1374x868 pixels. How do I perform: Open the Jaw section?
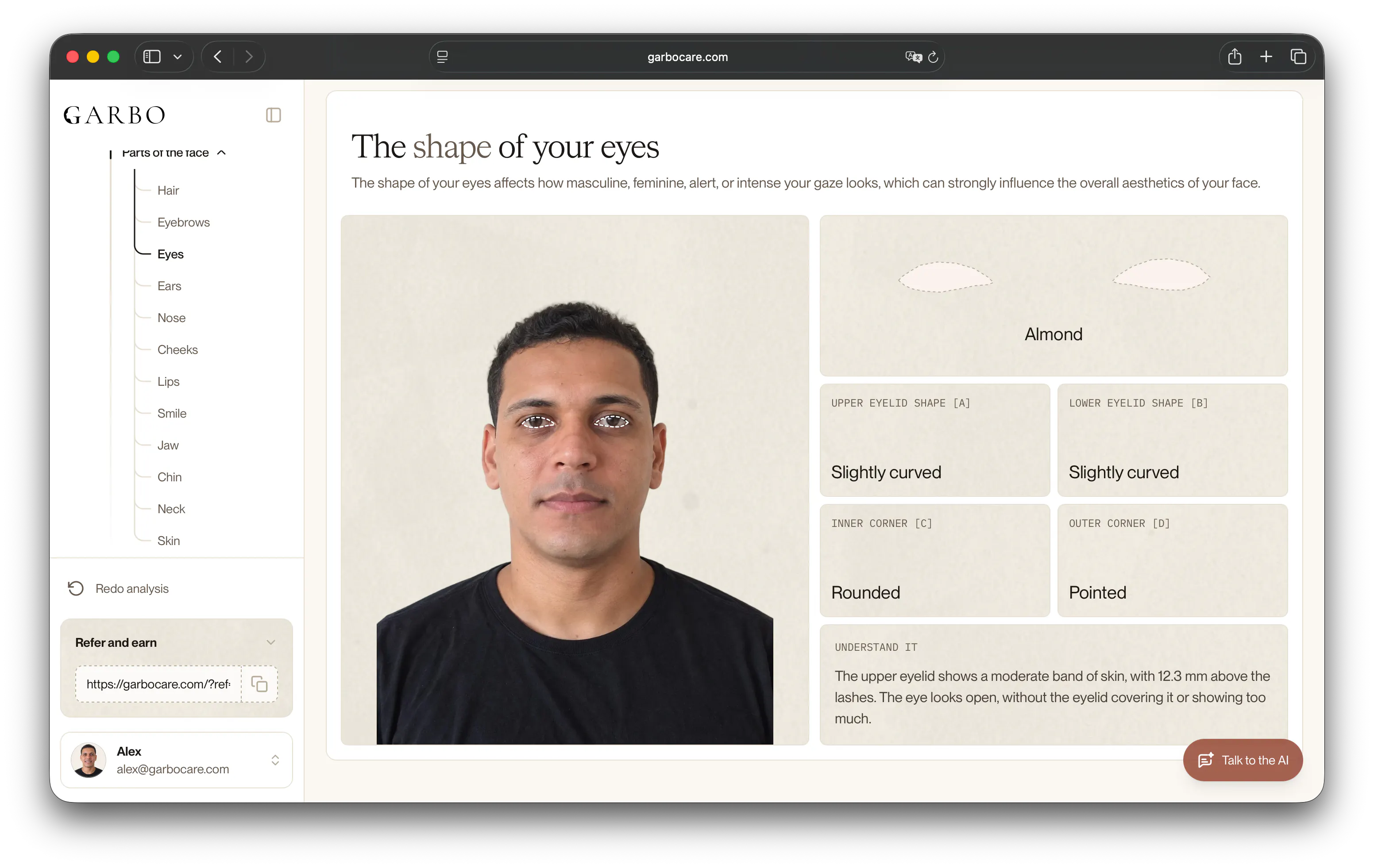coord(168,446)
